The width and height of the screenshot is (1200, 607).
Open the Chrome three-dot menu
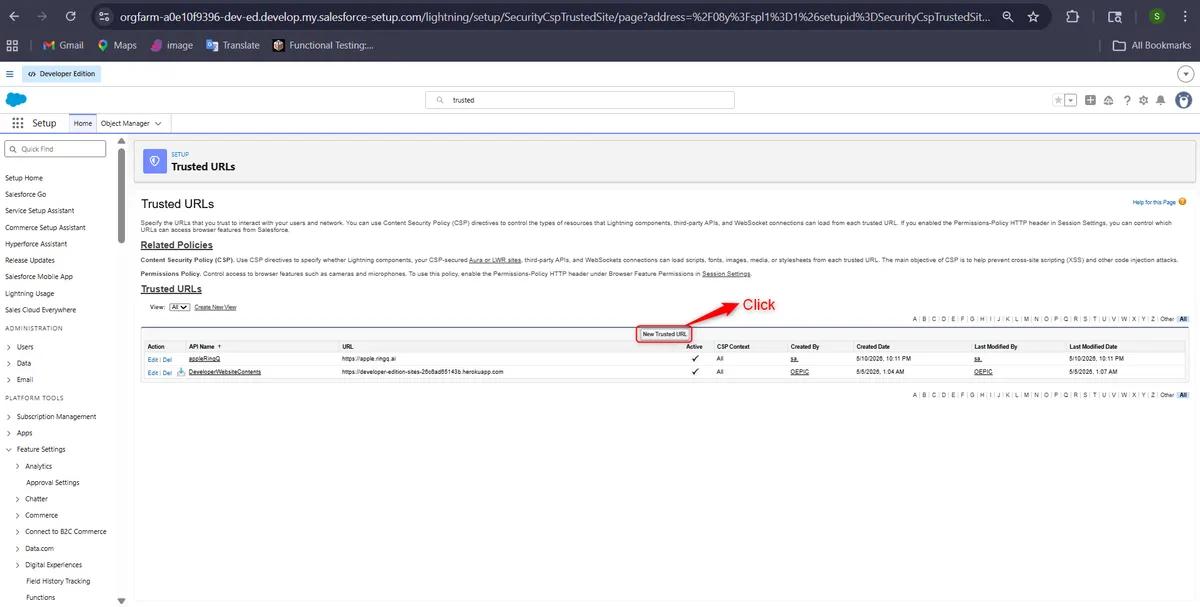(x=1186, y=17)
